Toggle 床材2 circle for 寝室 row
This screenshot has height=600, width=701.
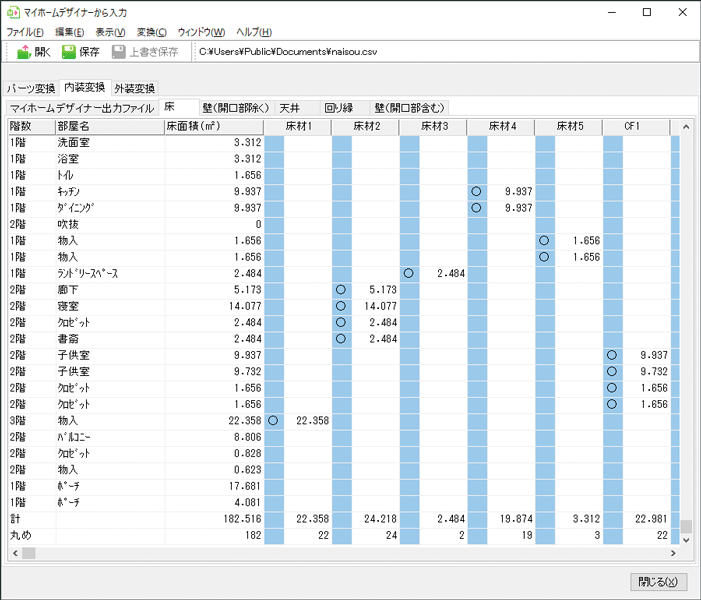[x=341, y=306]
